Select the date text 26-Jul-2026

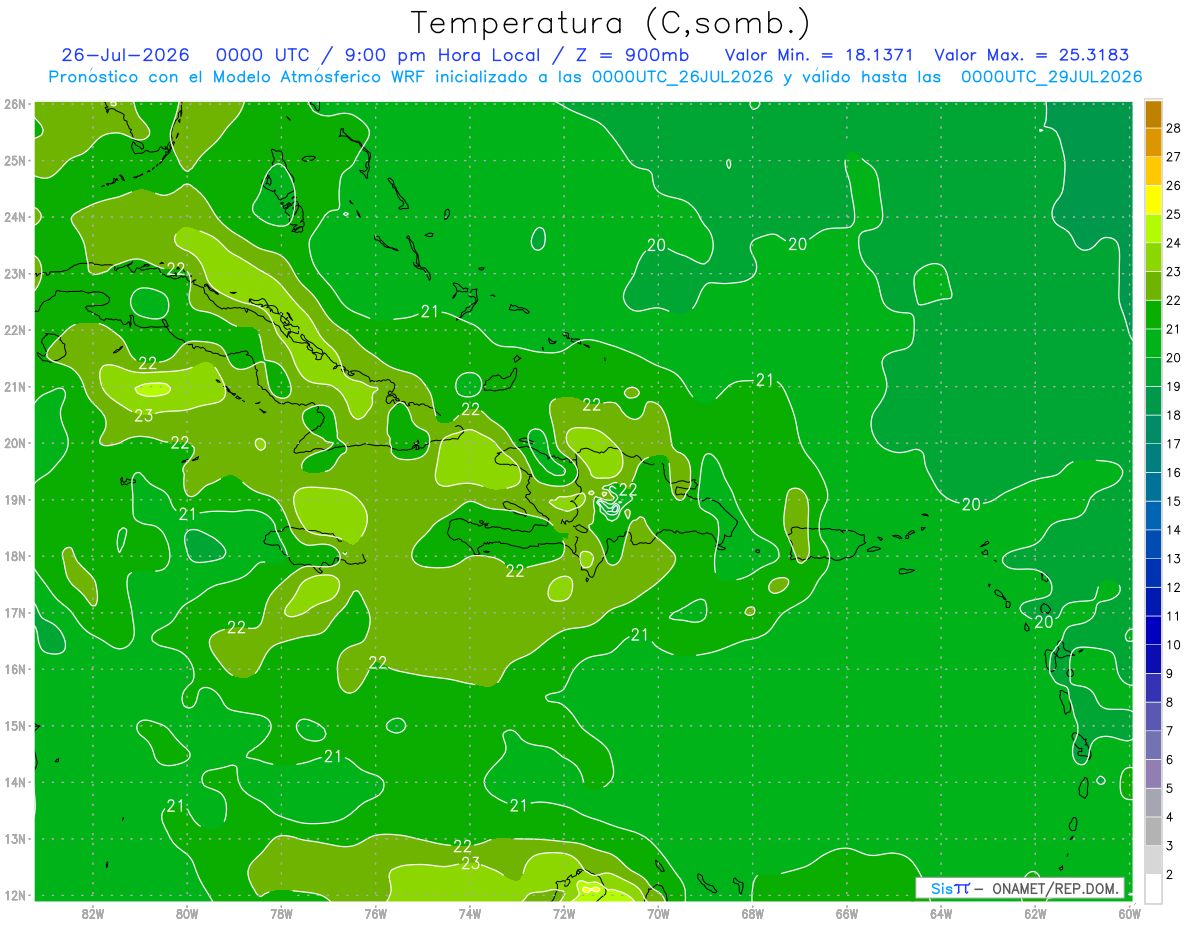click(x=124, y=56)
